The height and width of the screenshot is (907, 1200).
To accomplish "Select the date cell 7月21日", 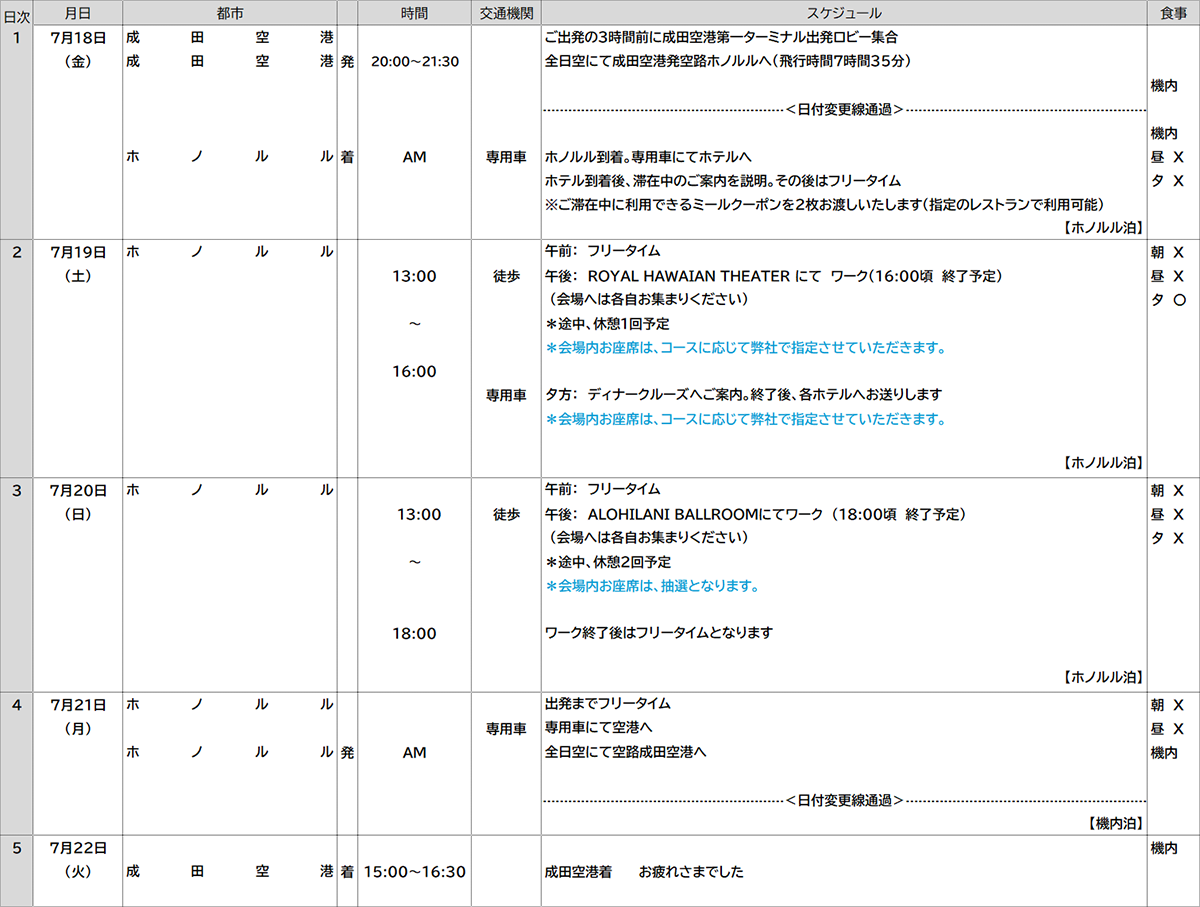I will [78, 704].
